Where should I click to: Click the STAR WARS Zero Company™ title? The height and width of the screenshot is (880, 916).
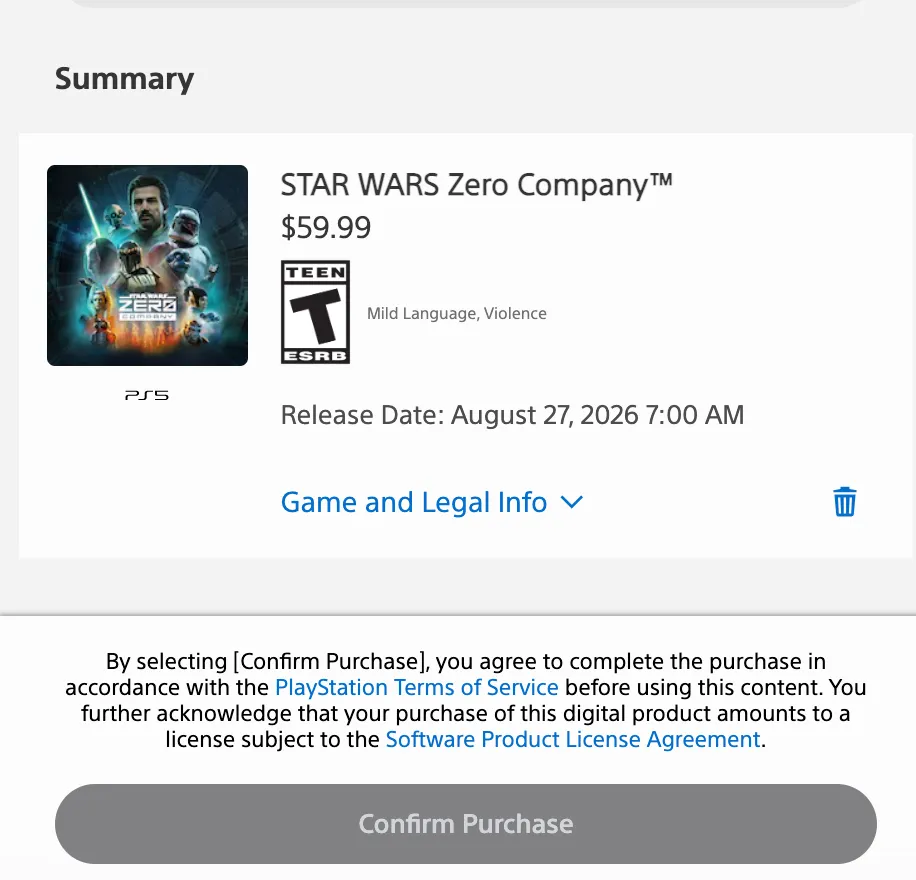pyautogui.click(x=476, y=185)
